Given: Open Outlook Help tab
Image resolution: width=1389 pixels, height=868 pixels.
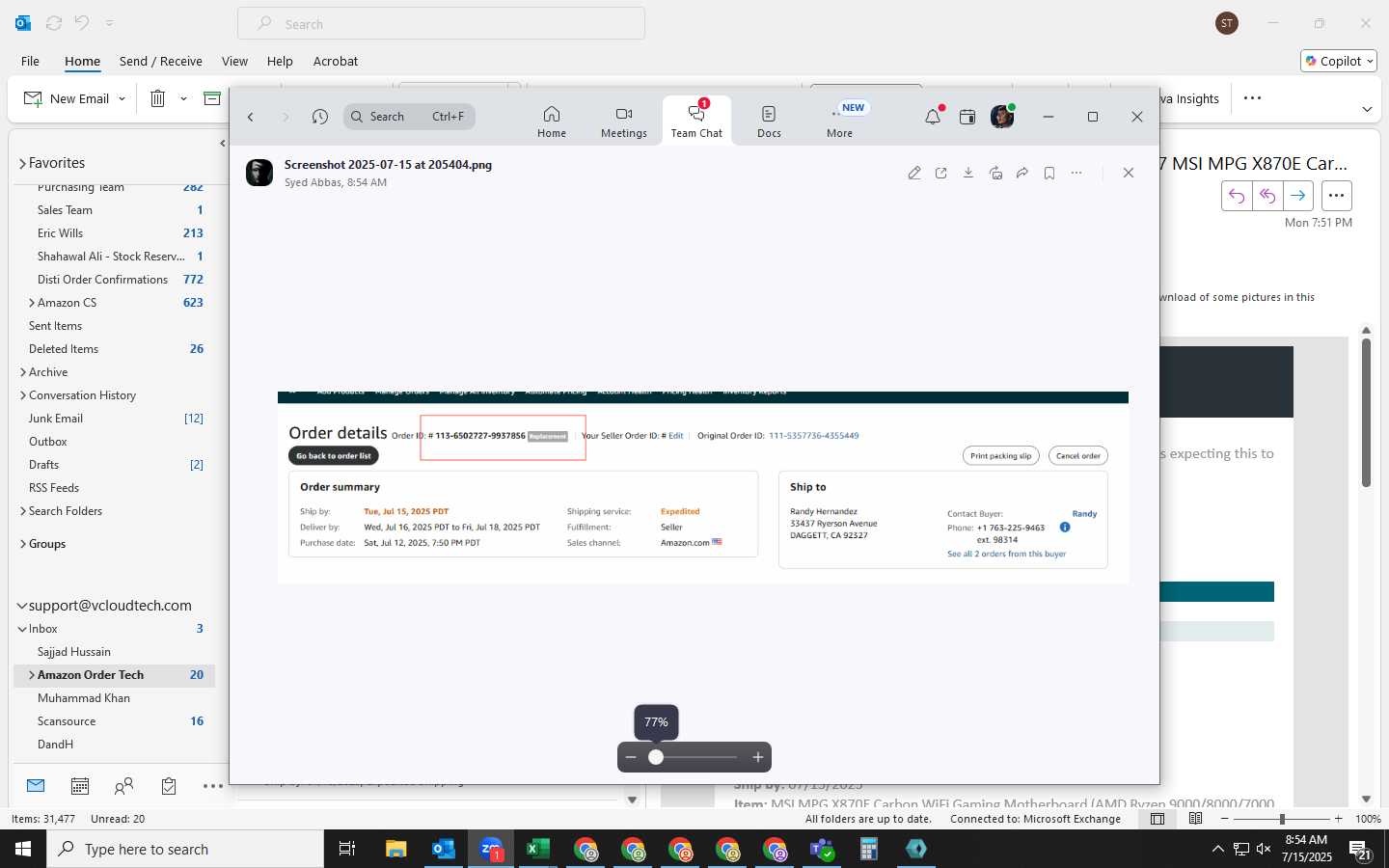Looking at the screenshot, I should coord(280,61).
